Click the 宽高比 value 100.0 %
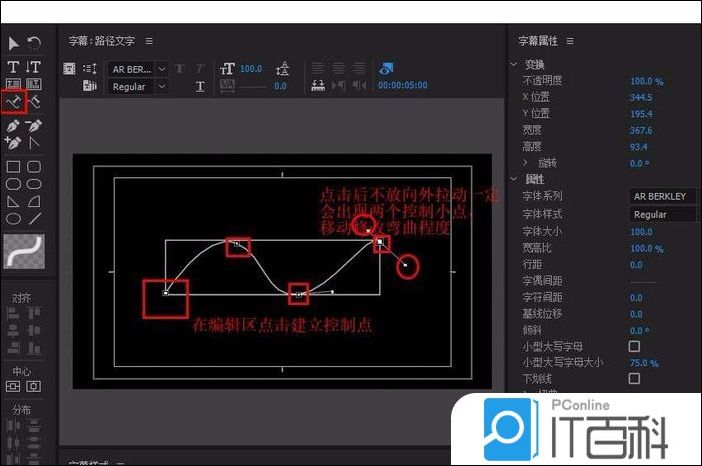This screenshot has width=702, height=466. 647,248
